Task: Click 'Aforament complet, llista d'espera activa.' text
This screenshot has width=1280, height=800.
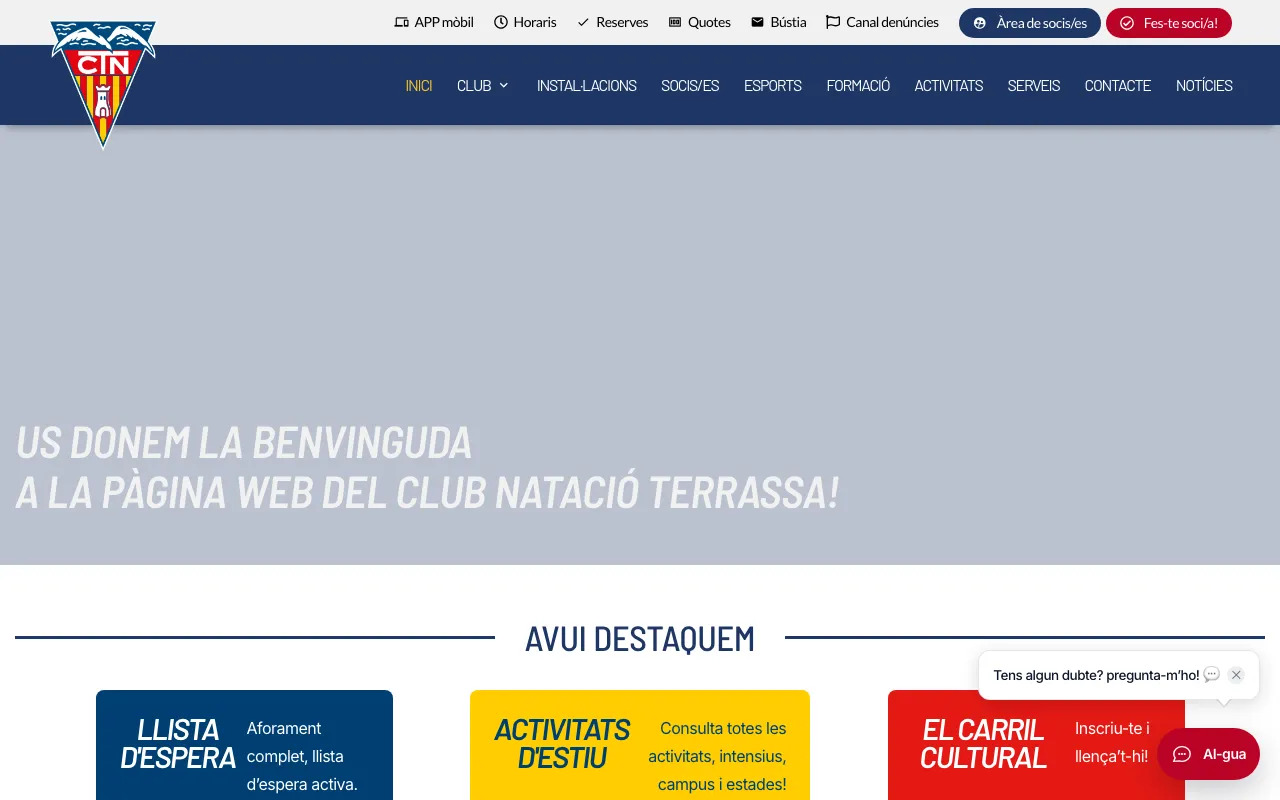Action: tap(302, 756)
